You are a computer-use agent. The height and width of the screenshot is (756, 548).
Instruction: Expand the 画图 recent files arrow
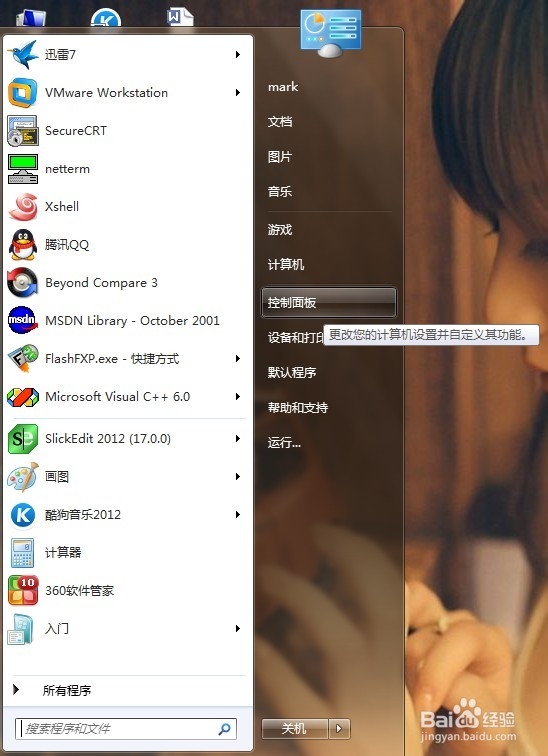238,477
